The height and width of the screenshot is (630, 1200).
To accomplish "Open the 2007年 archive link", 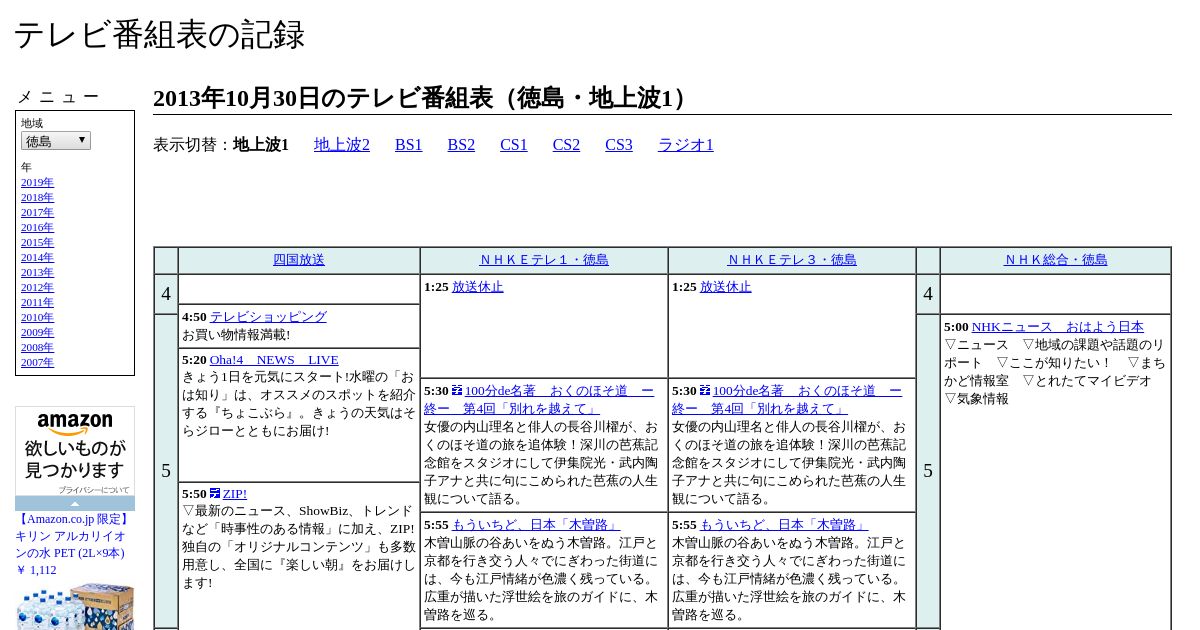I will click(37, 362).
